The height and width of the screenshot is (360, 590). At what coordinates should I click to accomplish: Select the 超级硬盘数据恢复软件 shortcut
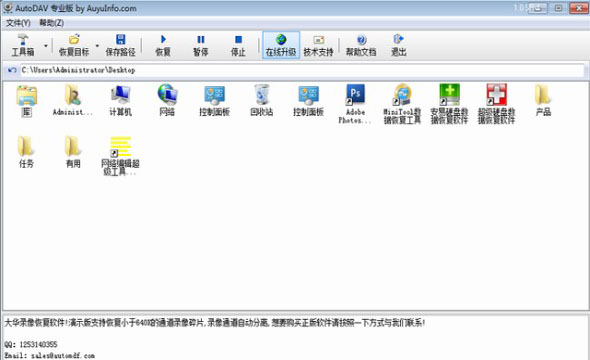(496, 104)
